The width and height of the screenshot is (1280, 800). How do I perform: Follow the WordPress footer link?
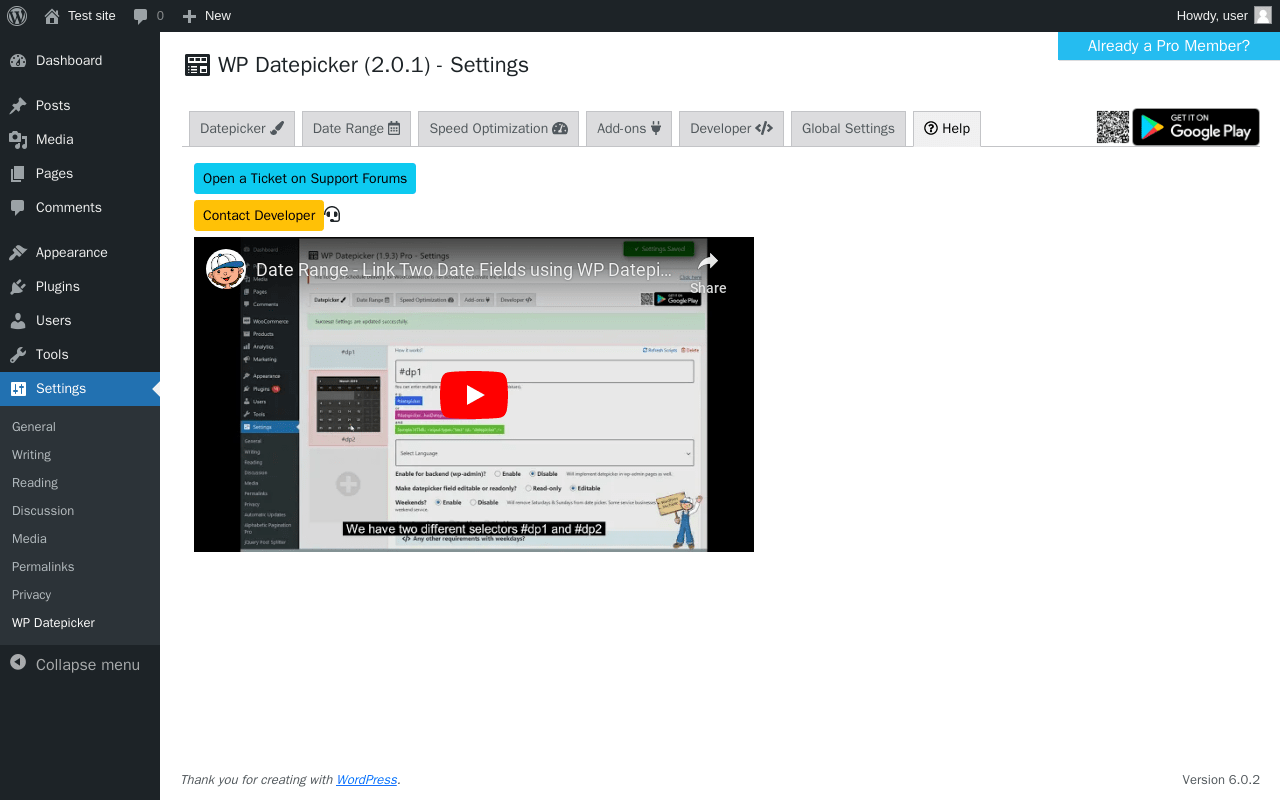pyautogui.click(x=367, y=780)
